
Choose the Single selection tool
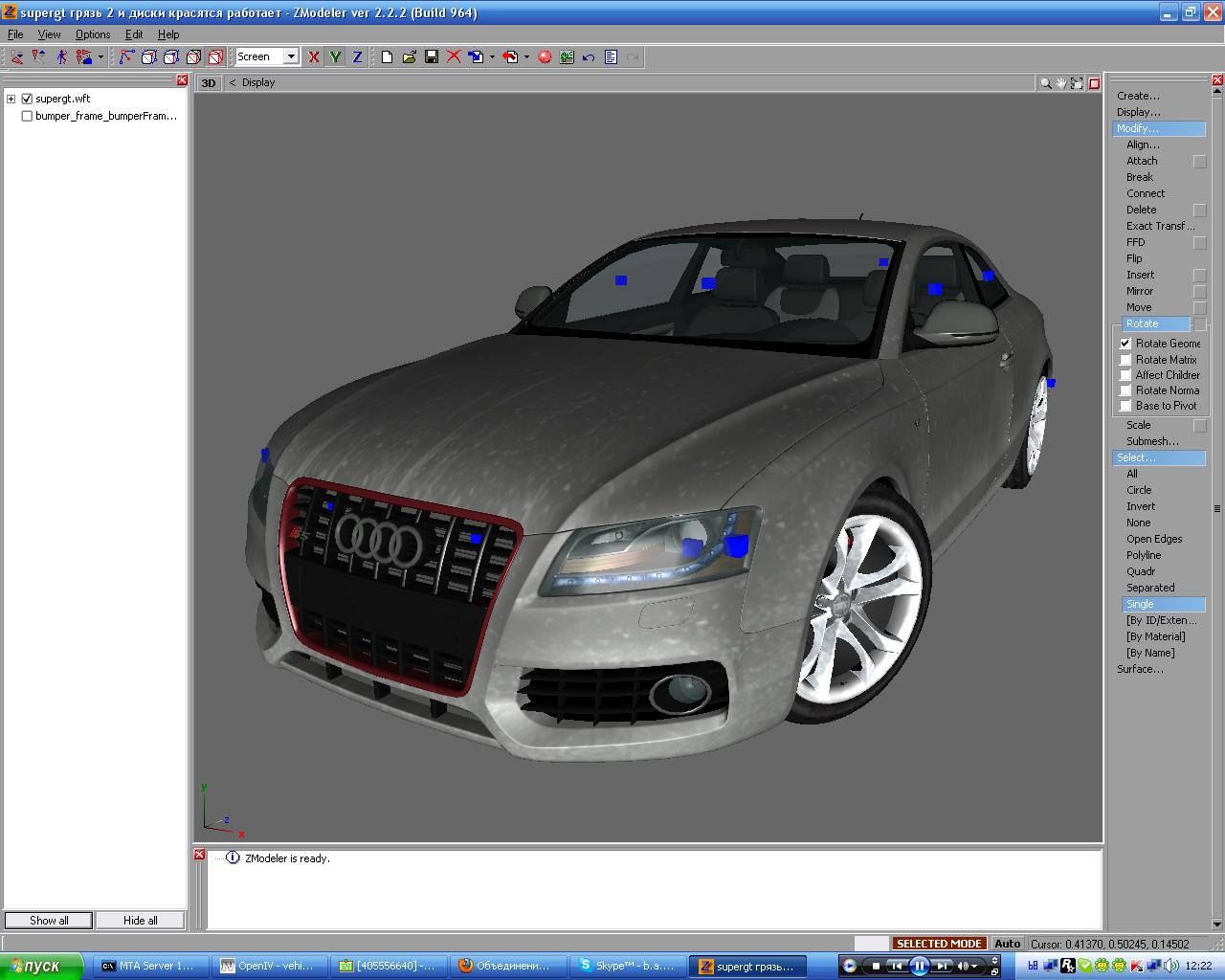[1163, 604]
